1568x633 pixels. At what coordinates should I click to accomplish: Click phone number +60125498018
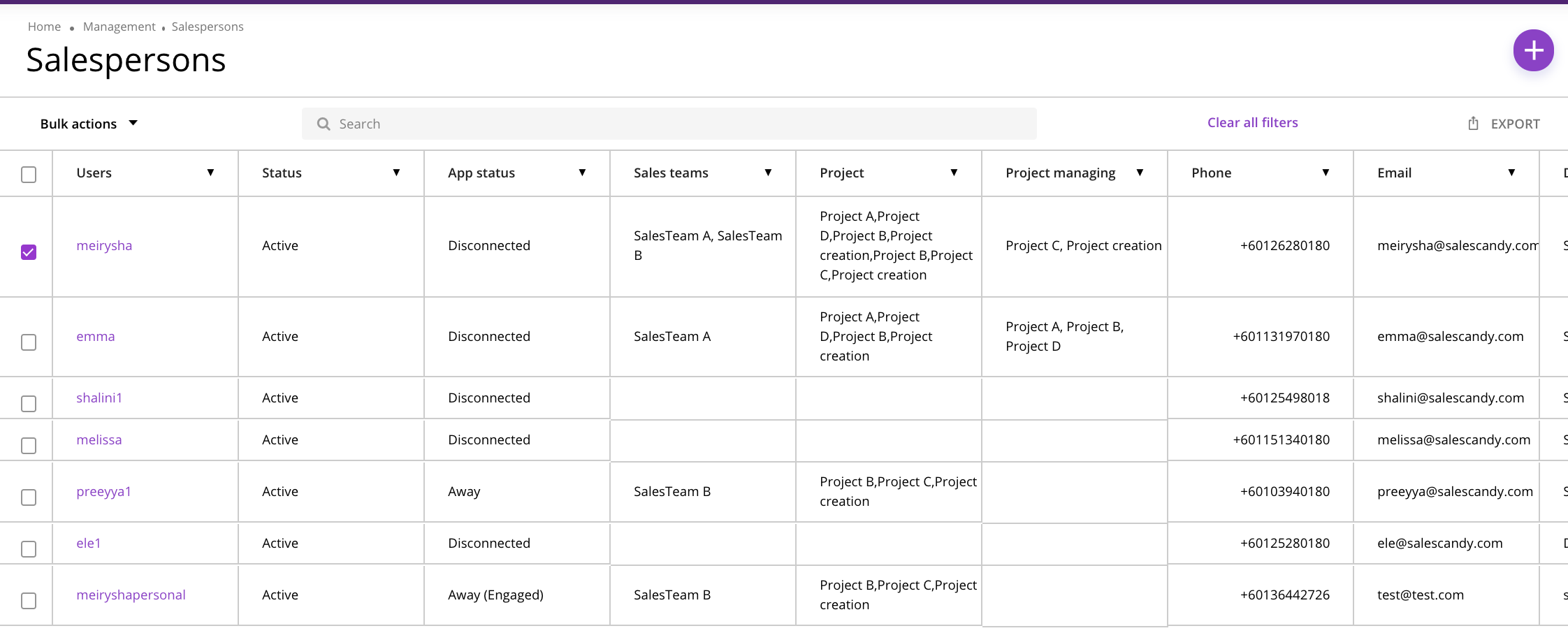tap(1284, 398)
